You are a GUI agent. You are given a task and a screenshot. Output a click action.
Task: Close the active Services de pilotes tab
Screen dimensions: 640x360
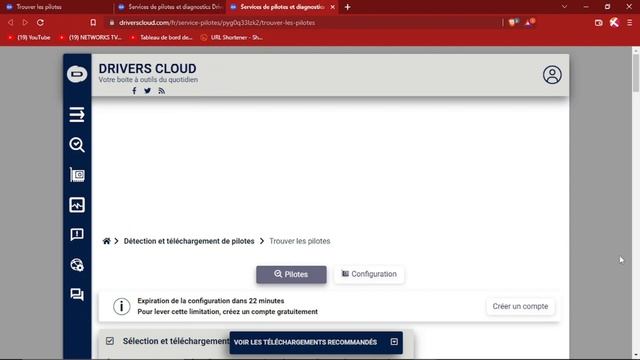pyautogui.click(x=333, y=7)
